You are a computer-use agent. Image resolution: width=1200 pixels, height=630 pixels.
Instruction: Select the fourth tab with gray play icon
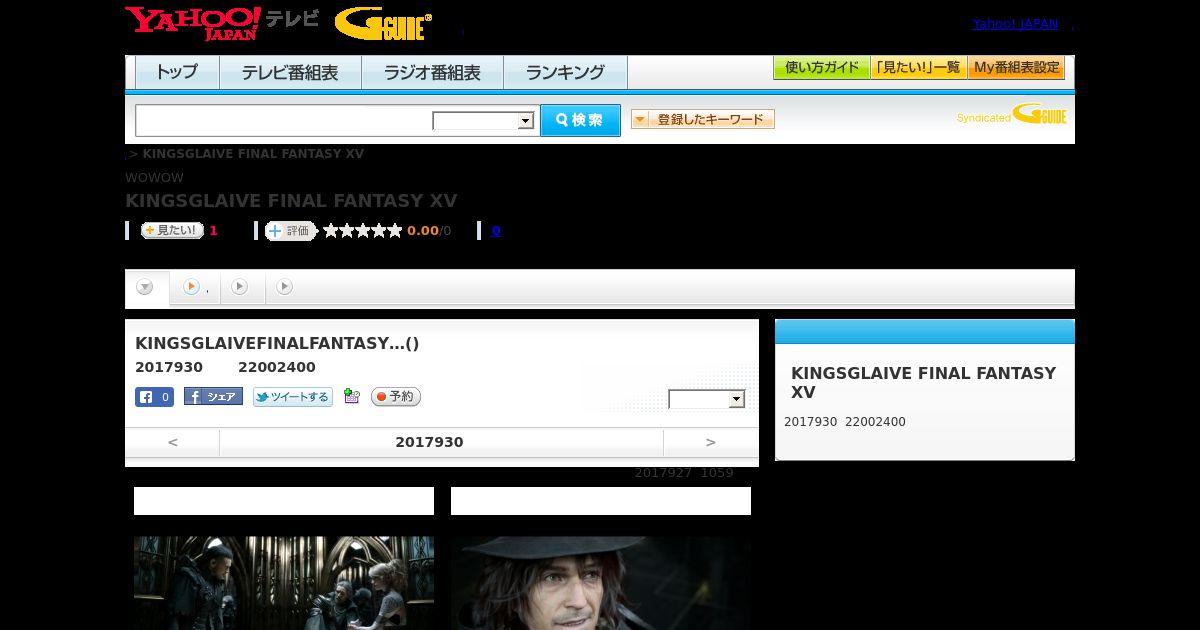[285, 287]
